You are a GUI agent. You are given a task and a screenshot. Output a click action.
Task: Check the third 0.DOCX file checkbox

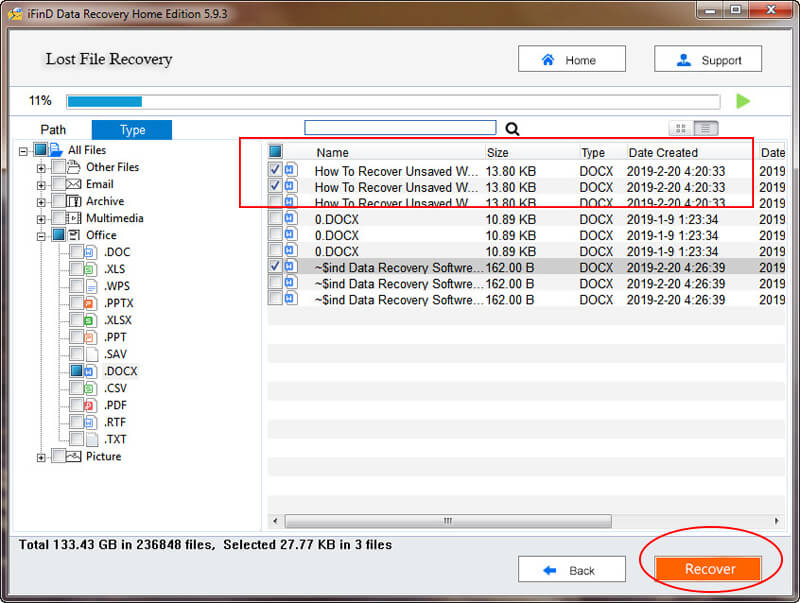pyautogui.click(x=275, y=250)
